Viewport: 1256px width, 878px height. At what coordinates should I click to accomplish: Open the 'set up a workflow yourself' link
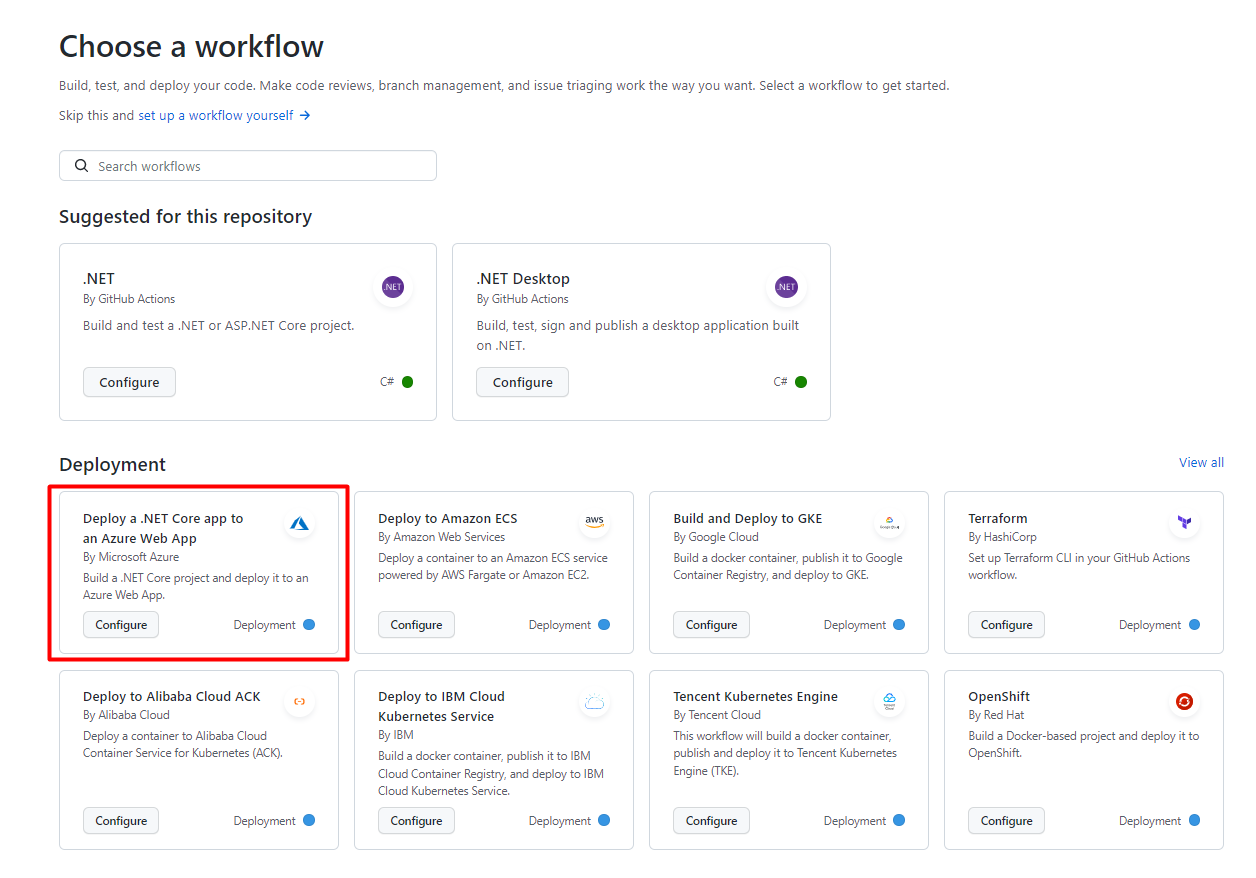[216, 116]
